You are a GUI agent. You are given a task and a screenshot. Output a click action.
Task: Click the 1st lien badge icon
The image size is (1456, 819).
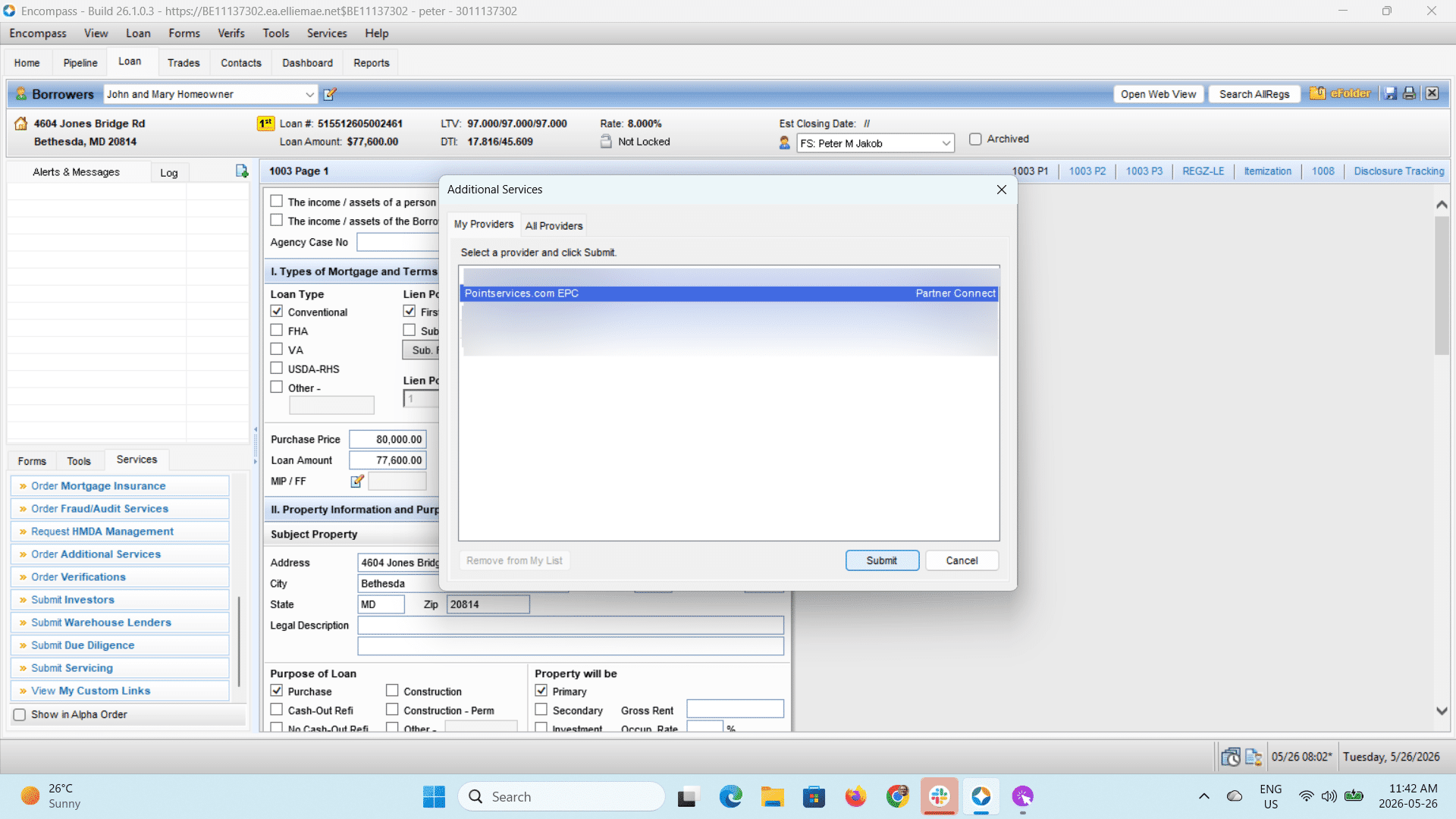[265, 124]
